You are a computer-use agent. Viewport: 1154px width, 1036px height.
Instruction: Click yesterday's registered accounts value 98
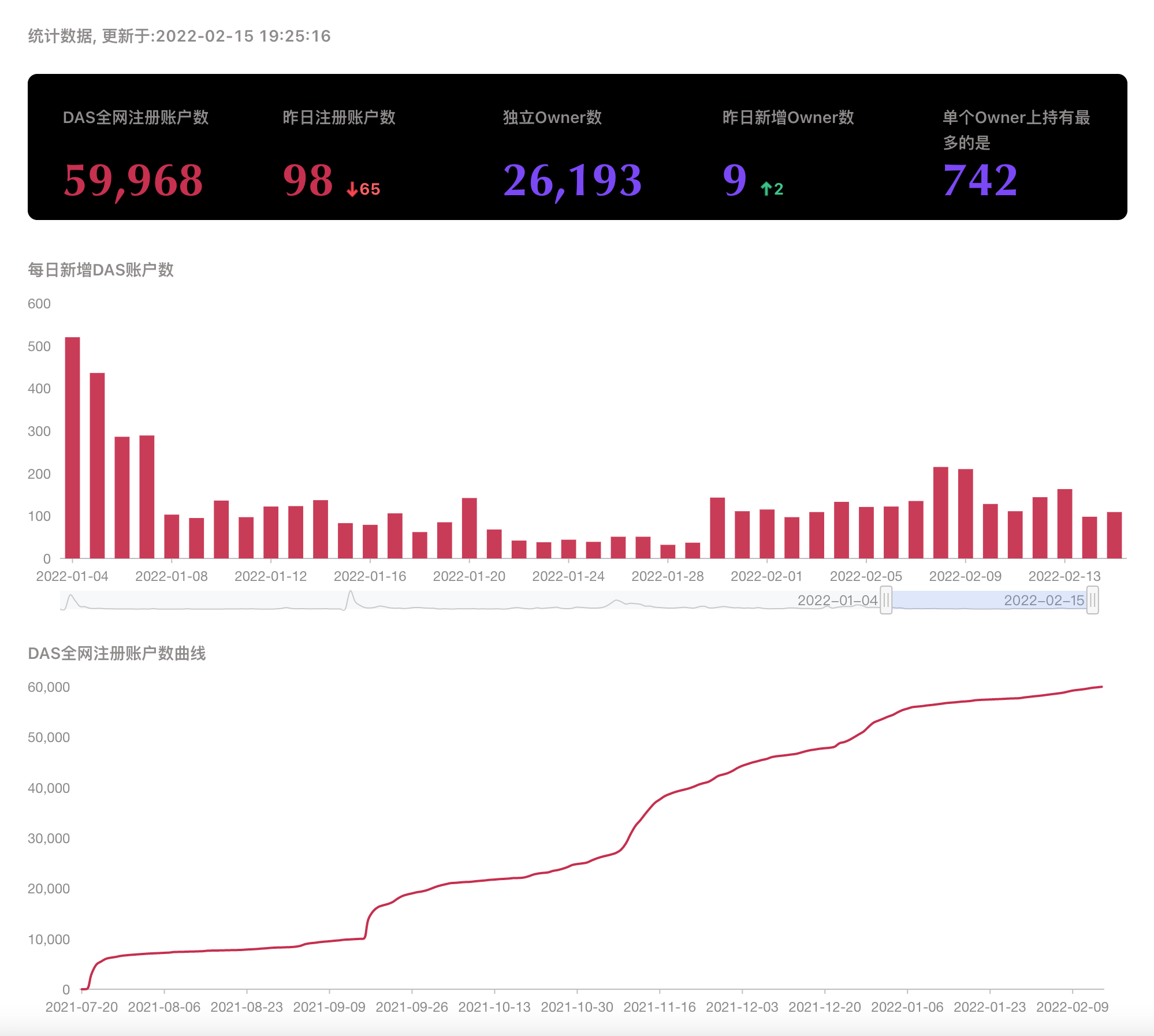pyautogui.click(x=308, y=181)
